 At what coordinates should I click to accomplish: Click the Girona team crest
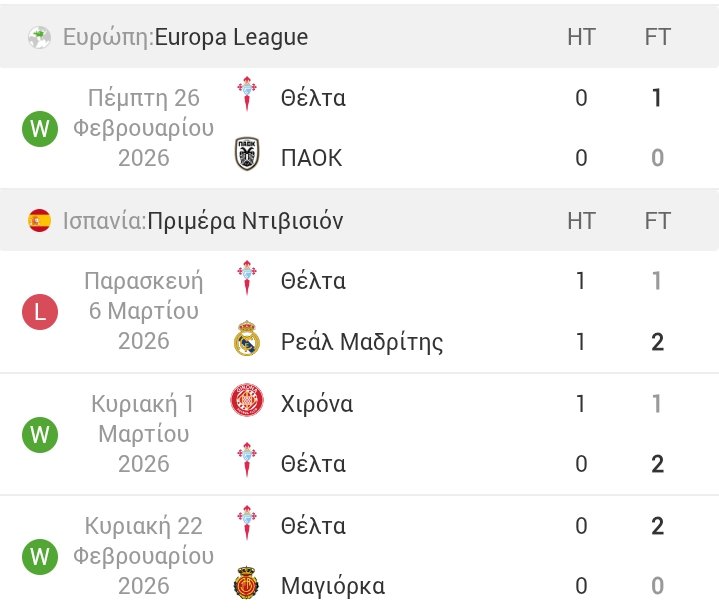coord(246,402)
